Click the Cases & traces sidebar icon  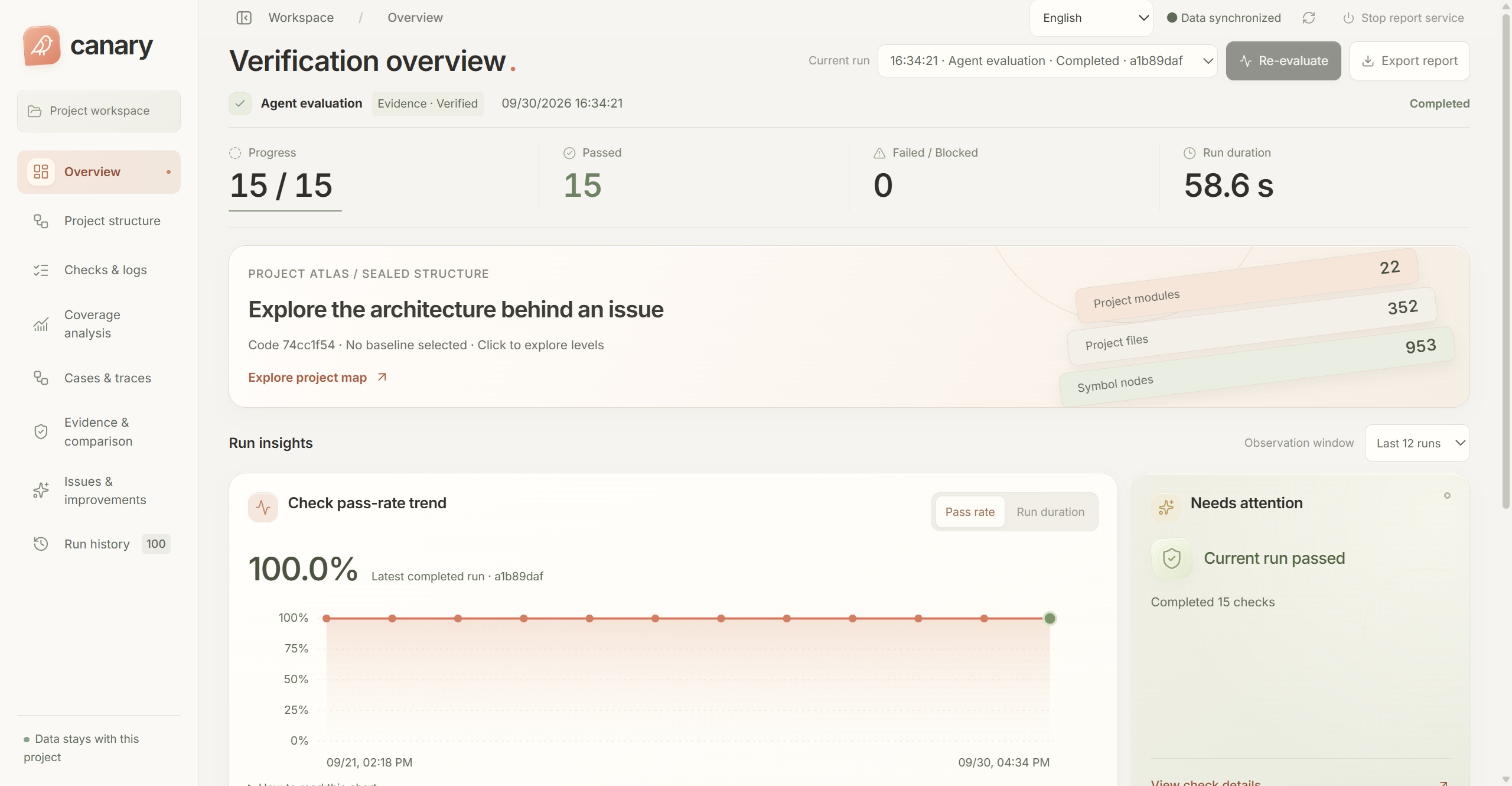tap(41, 378)
